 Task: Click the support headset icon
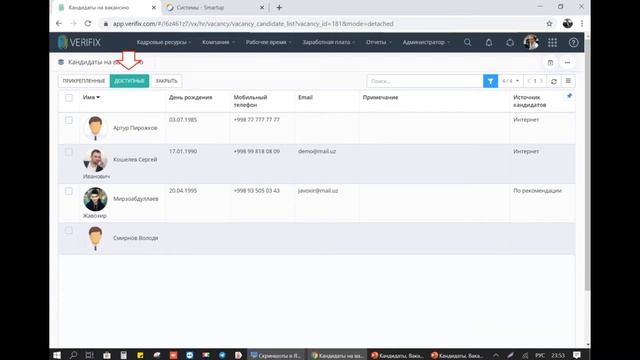(x=510, y=42)
